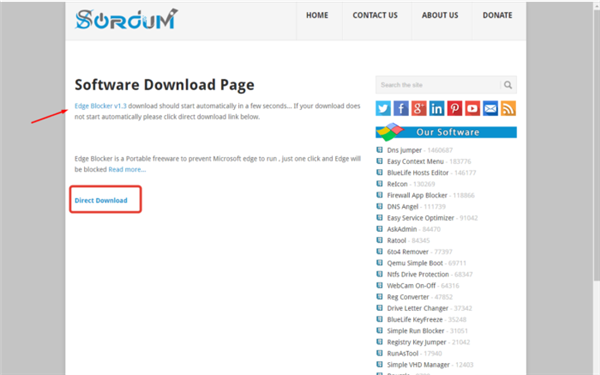Open the Drive Letter Changer link
This screenshot has width=600, height=375.
point(417,308)
